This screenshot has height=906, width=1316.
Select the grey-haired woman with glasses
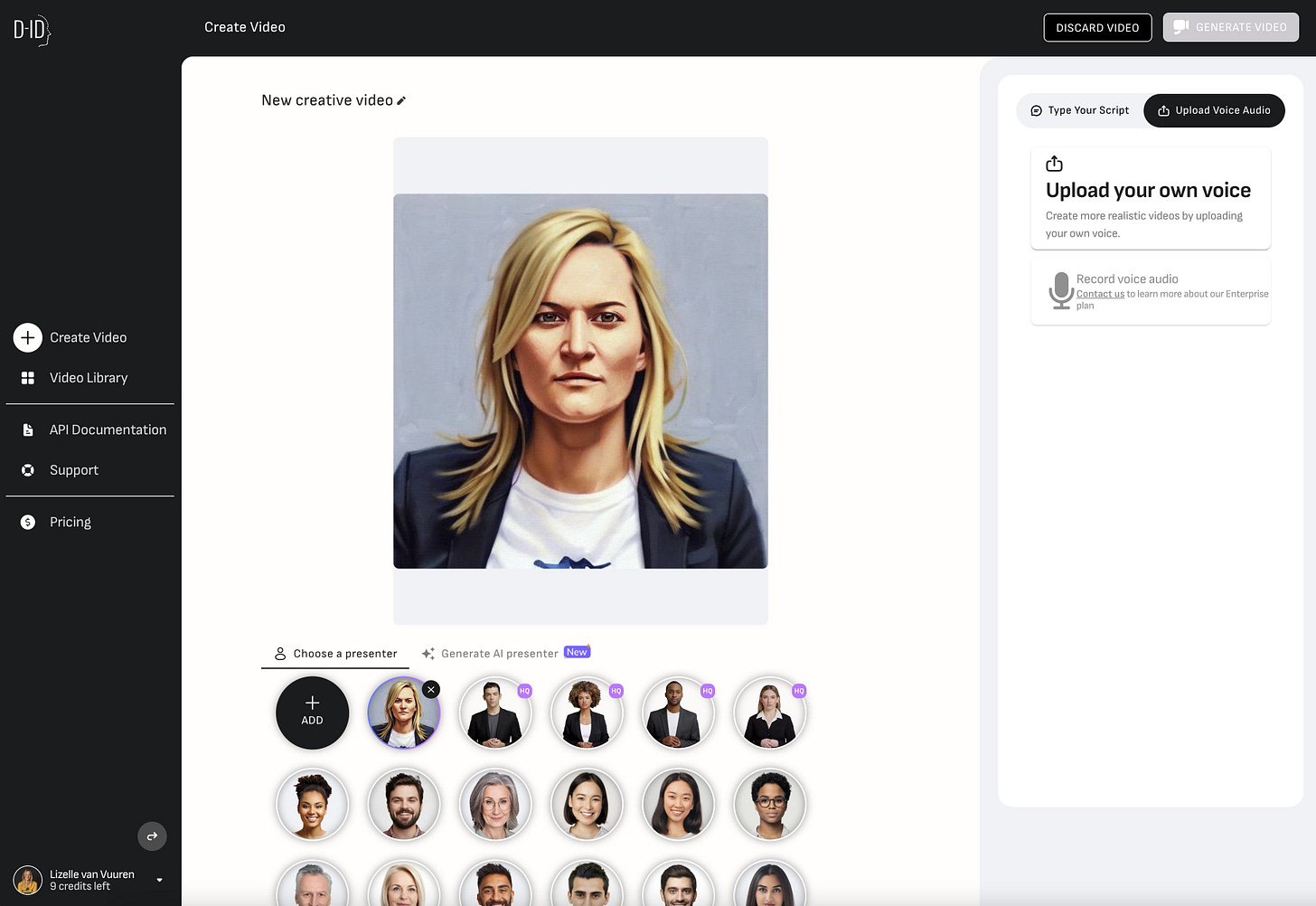click(494, 805)
